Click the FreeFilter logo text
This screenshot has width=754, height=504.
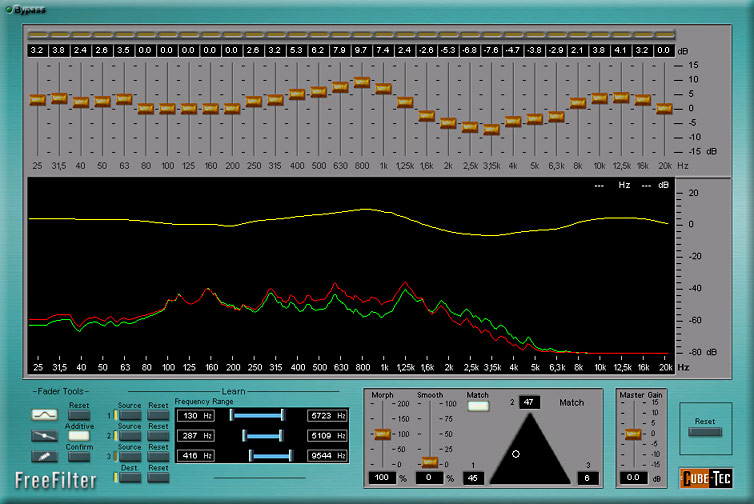click(x=56, y=481)
